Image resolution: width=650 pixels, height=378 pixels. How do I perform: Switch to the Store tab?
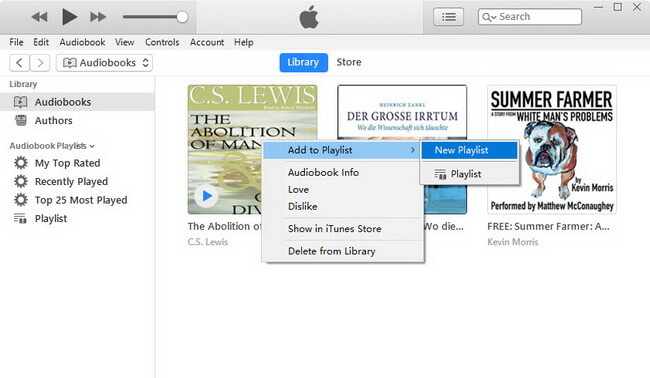coord(349,62)
